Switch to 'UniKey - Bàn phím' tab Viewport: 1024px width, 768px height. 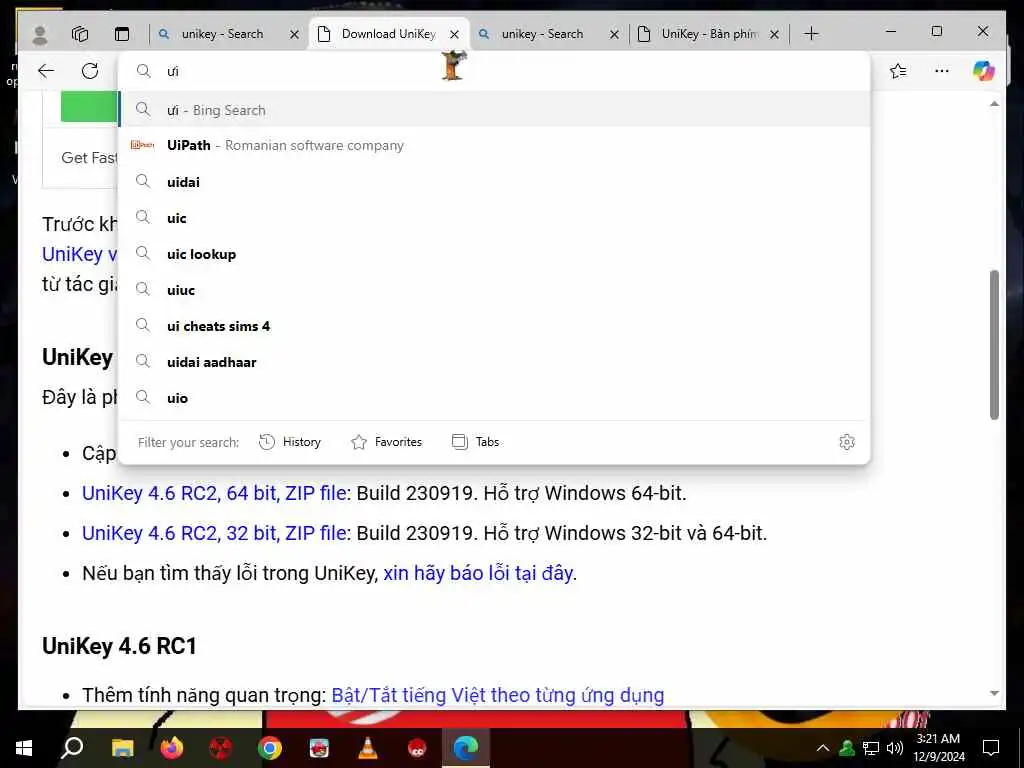709,34
